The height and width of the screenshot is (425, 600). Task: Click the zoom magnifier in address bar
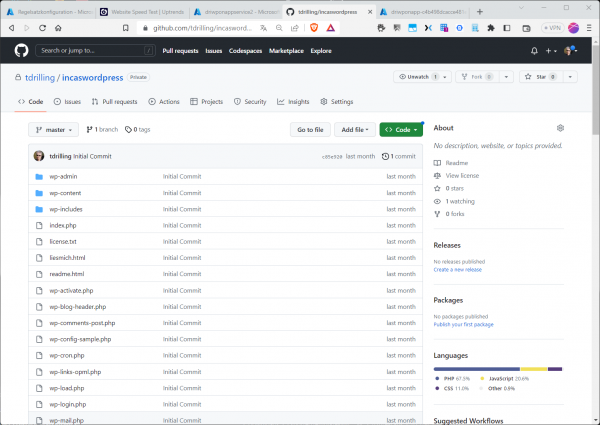279,28
